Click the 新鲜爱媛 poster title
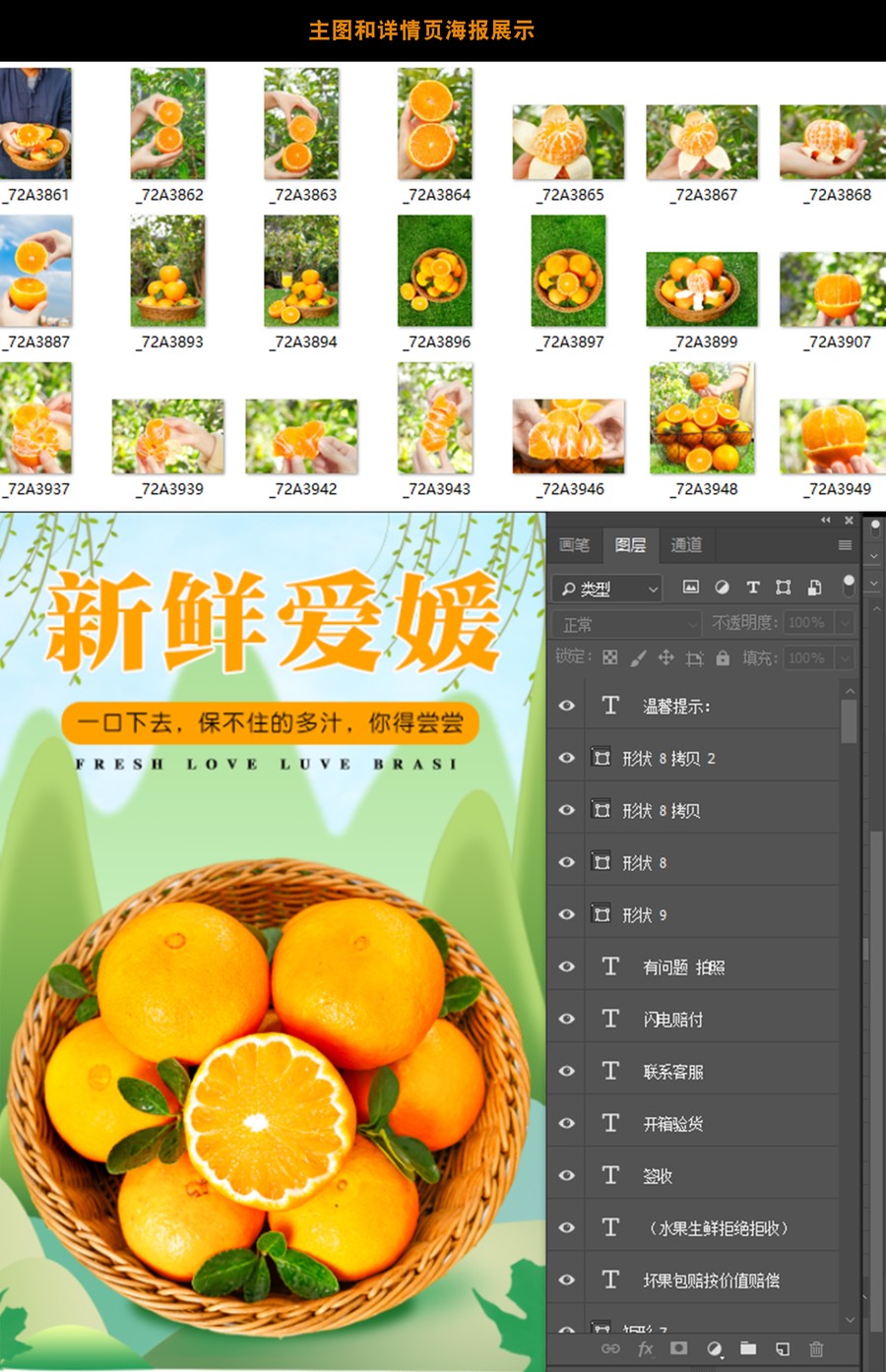886x1372 pixels. (273, 621)
